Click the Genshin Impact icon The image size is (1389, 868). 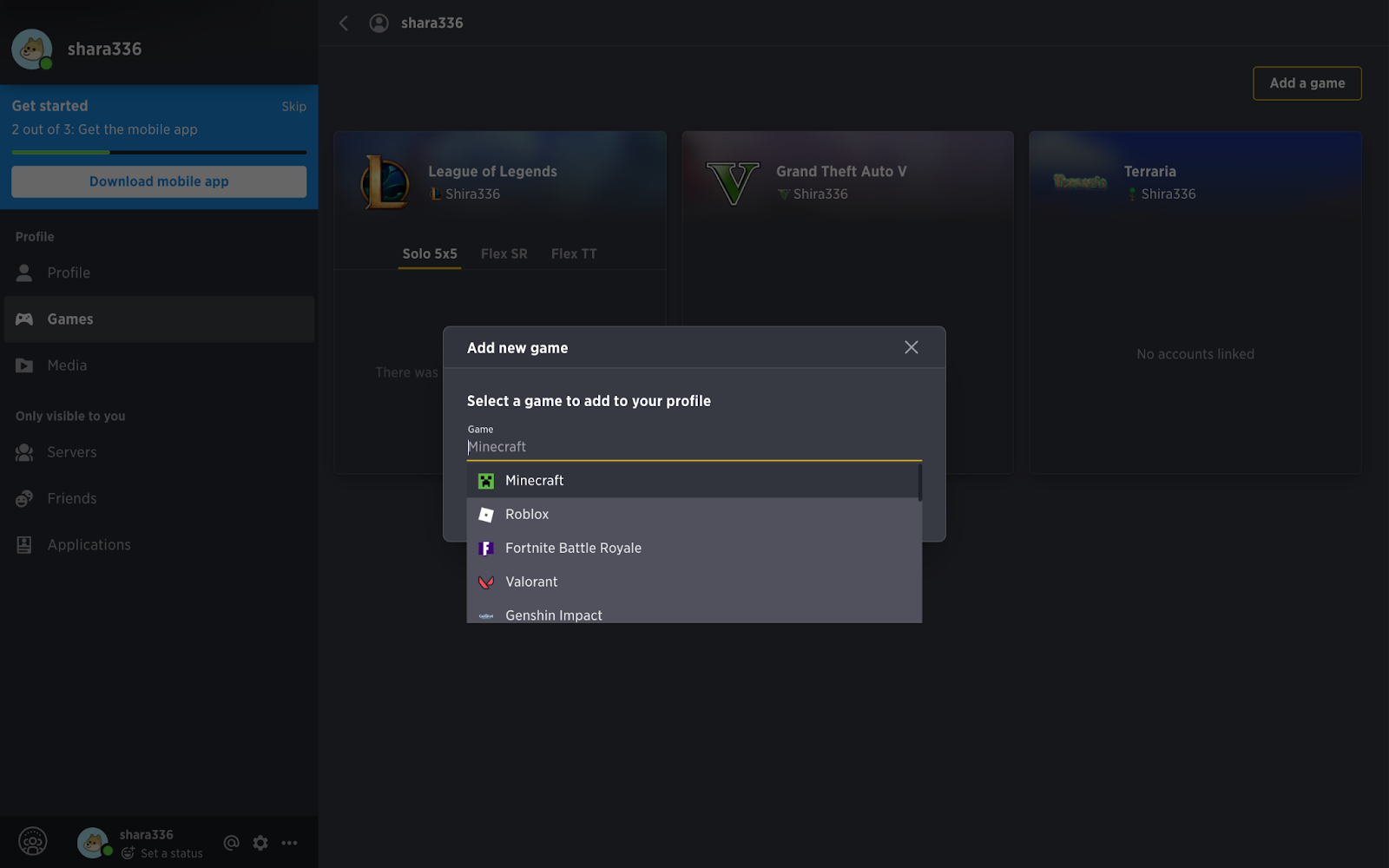click(x=486, y=616)
